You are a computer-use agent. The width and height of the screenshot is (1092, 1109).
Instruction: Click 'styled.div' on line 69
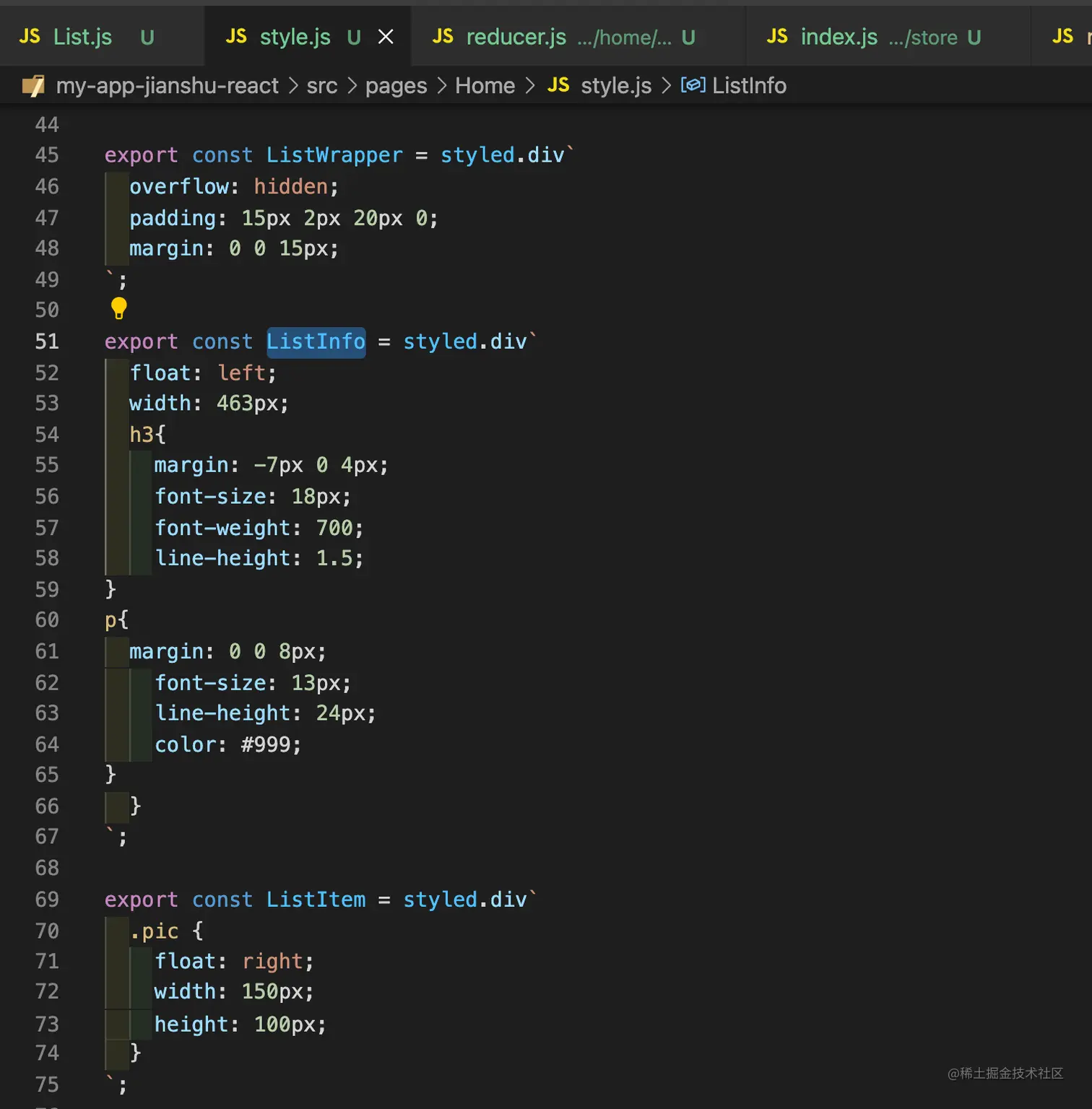(x=465, y=900)
